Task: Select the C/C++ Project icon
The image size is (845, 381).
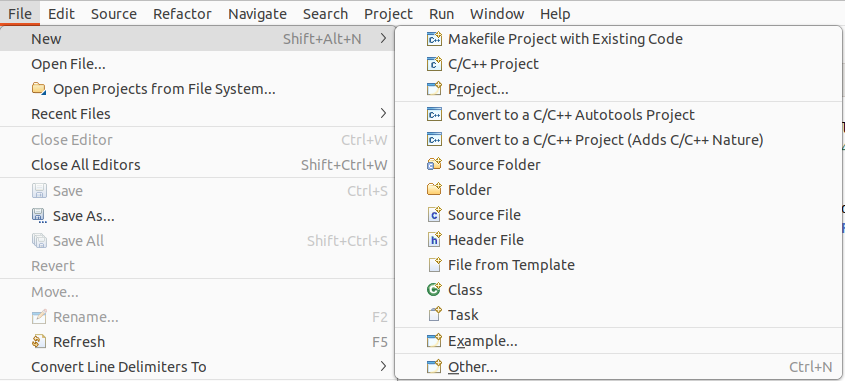Action: pyautogui.click(x=434, y=64)
